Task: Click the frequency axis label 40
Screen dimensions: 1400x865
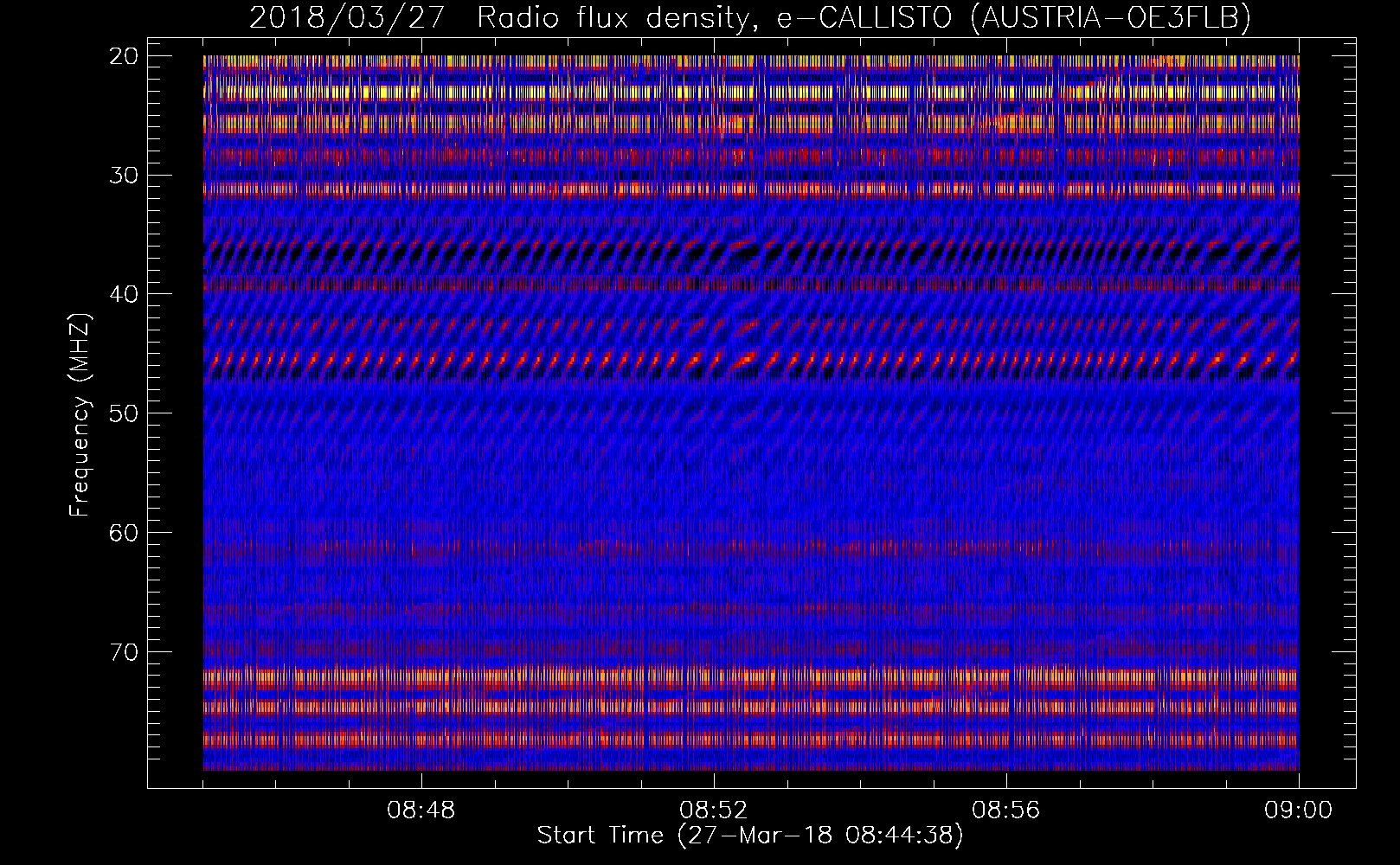Action: click(x=124, y=294)
